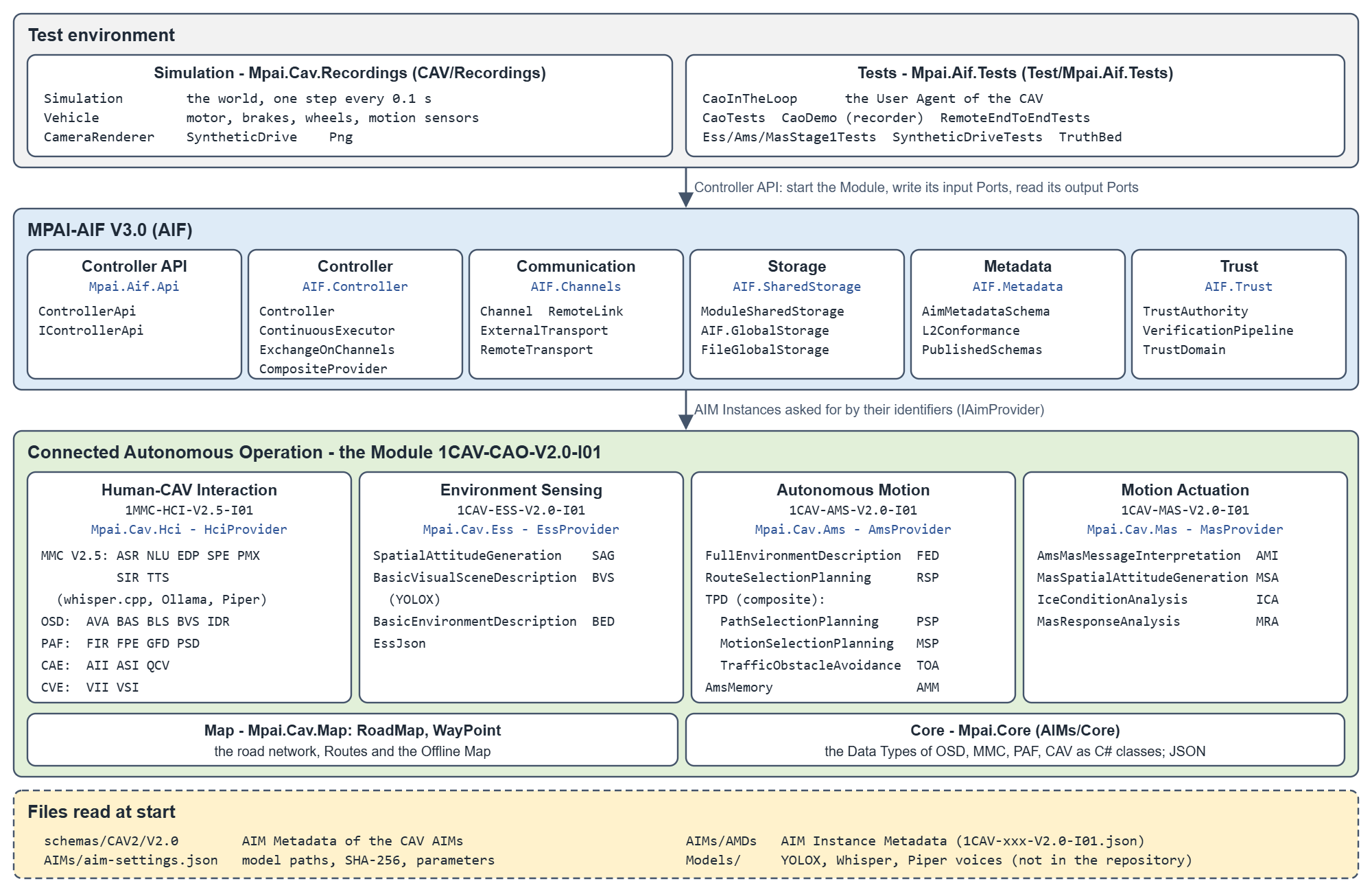Click 'AIF.SharedStorage' under Storage
Screen dimensions: 1372x892
tap(796, 287)
